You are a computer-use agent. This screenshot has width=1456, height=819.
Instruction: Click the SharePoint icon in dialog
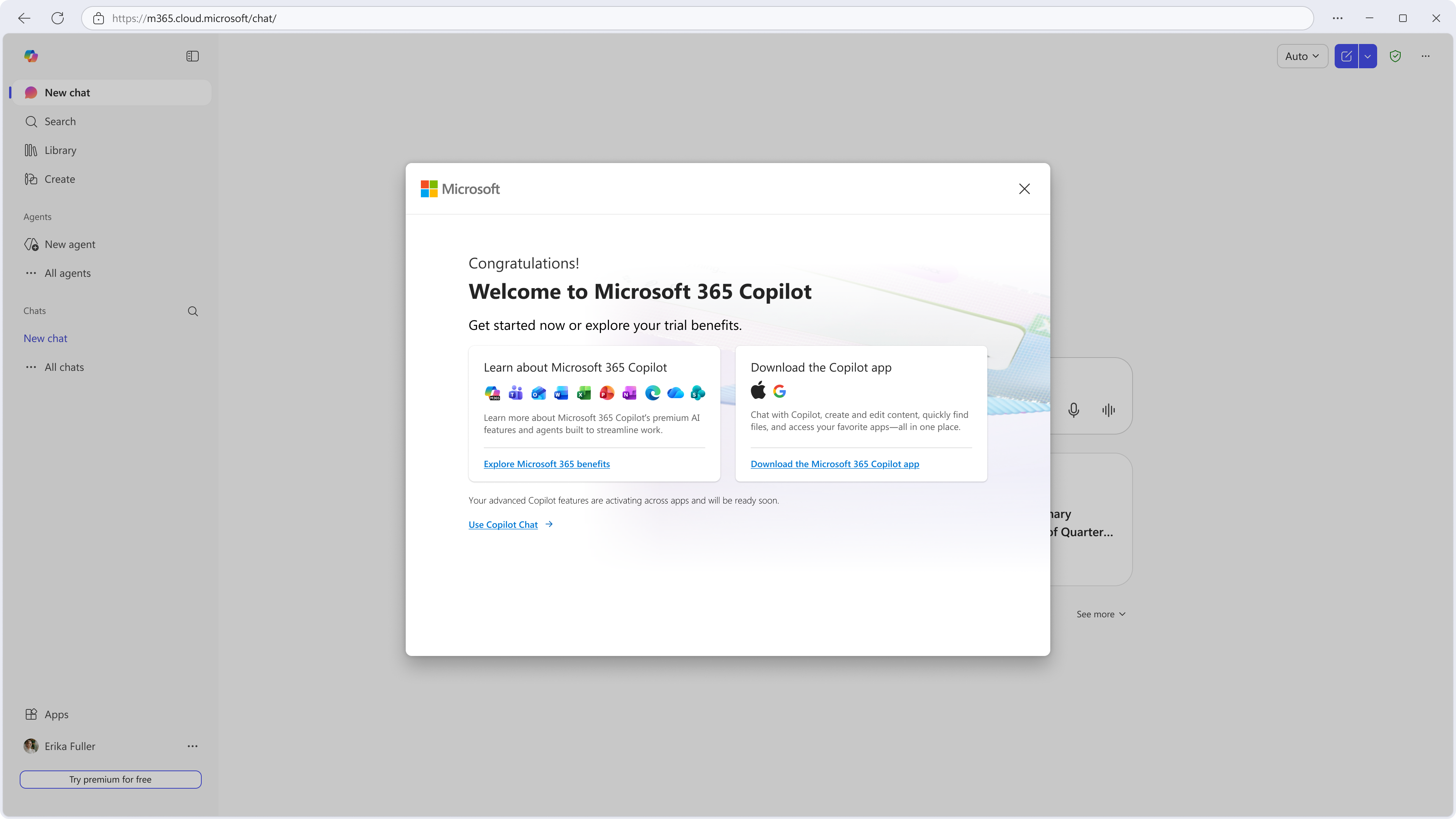click(x=698, y=393)
